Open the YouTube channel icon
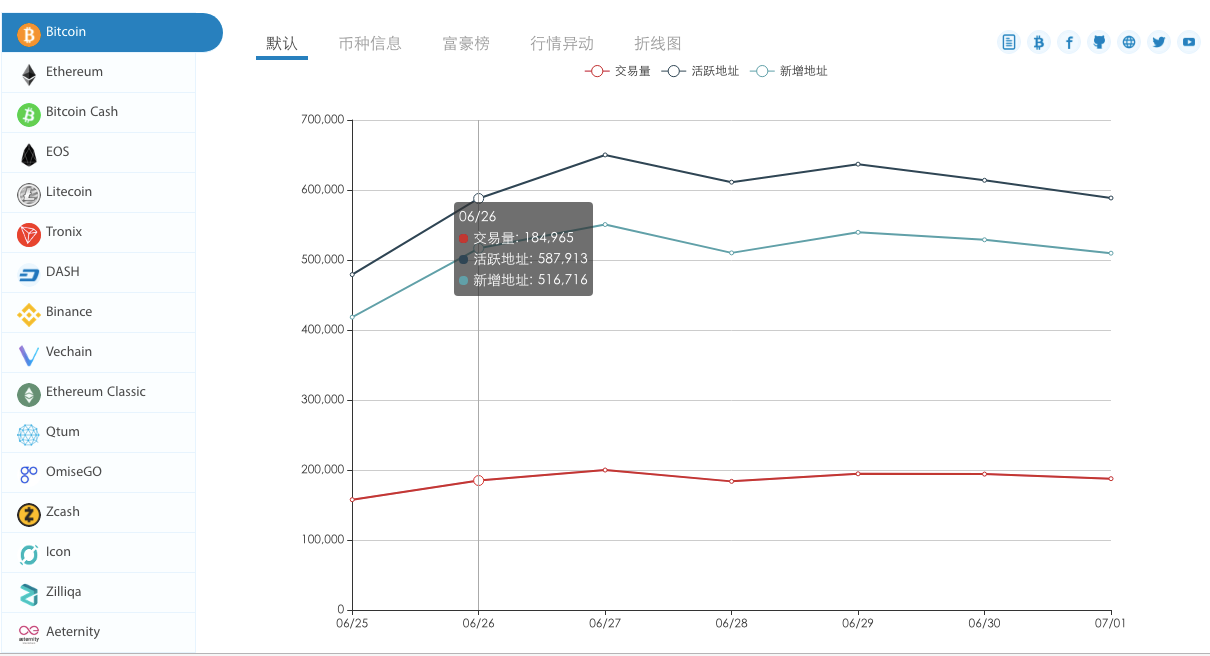Screen dimensions: 1210x656 (1189, 42)
